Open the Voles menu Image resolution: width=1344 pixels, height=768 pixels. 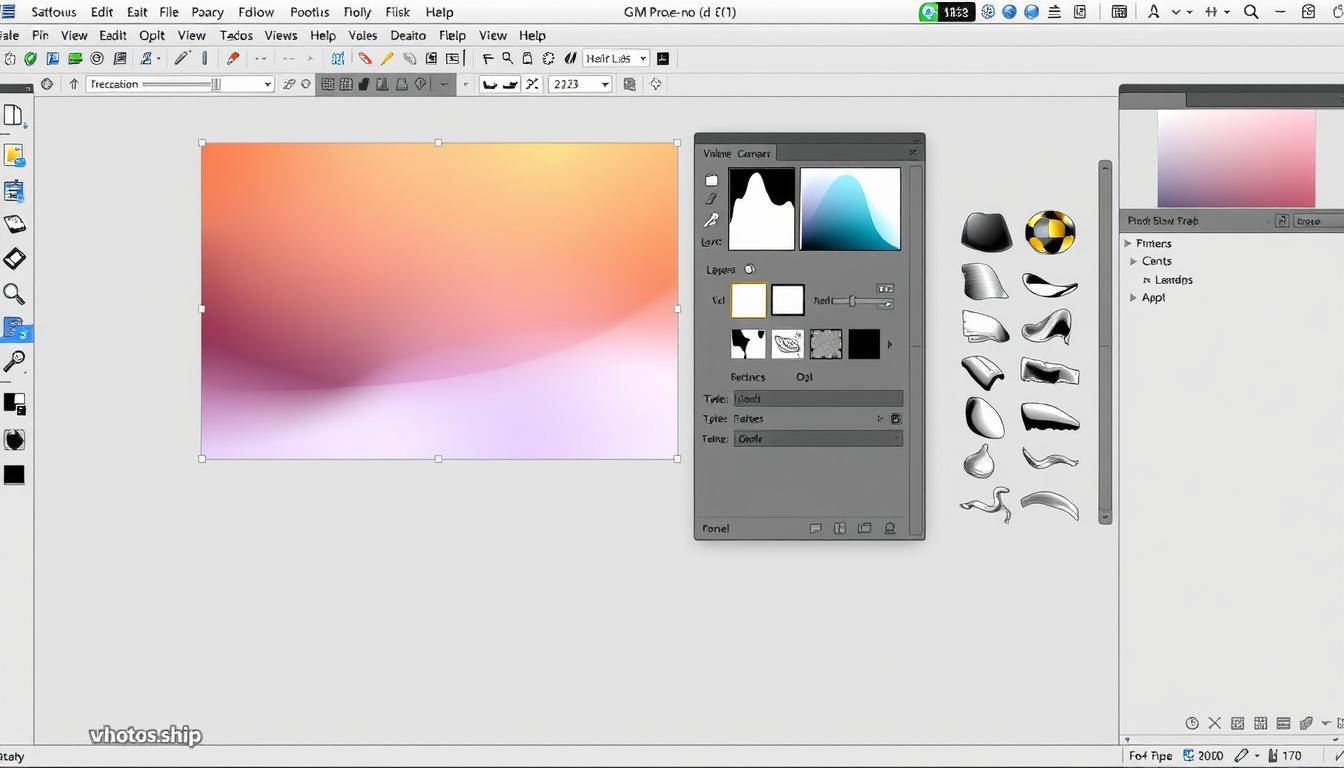coord(362,35)
